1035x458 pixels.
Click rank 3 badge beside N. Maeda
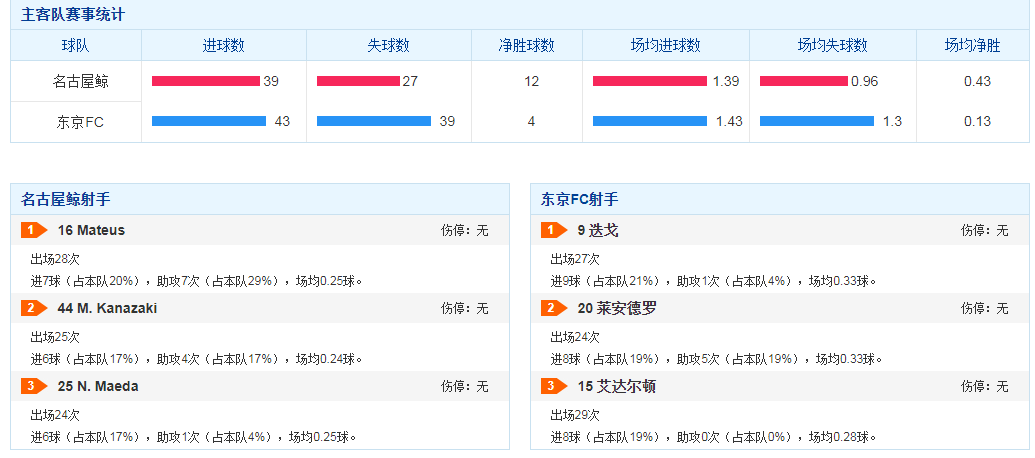(34, 387)
